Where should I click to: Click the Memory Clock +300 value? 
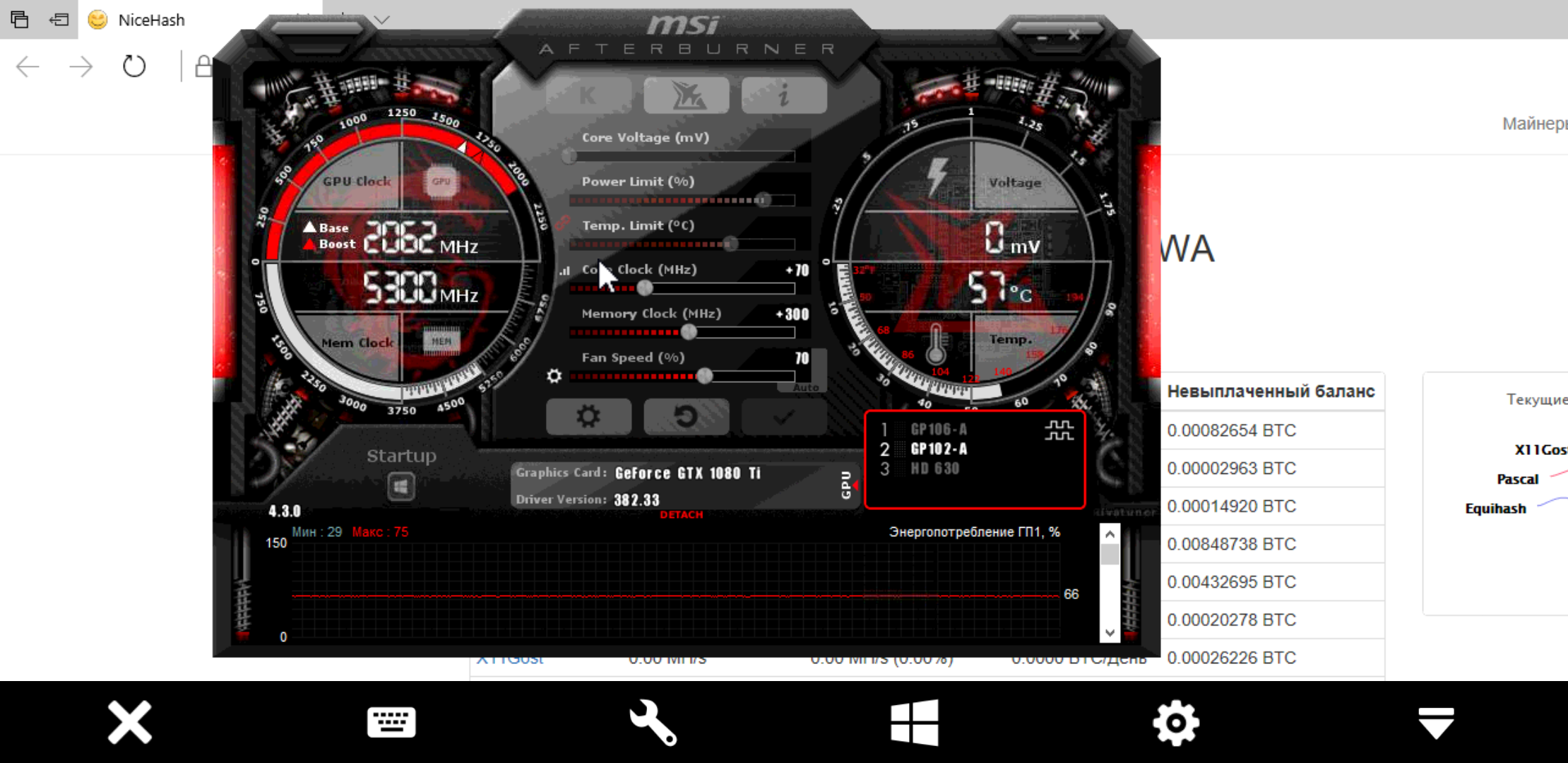tap(792, 314)
